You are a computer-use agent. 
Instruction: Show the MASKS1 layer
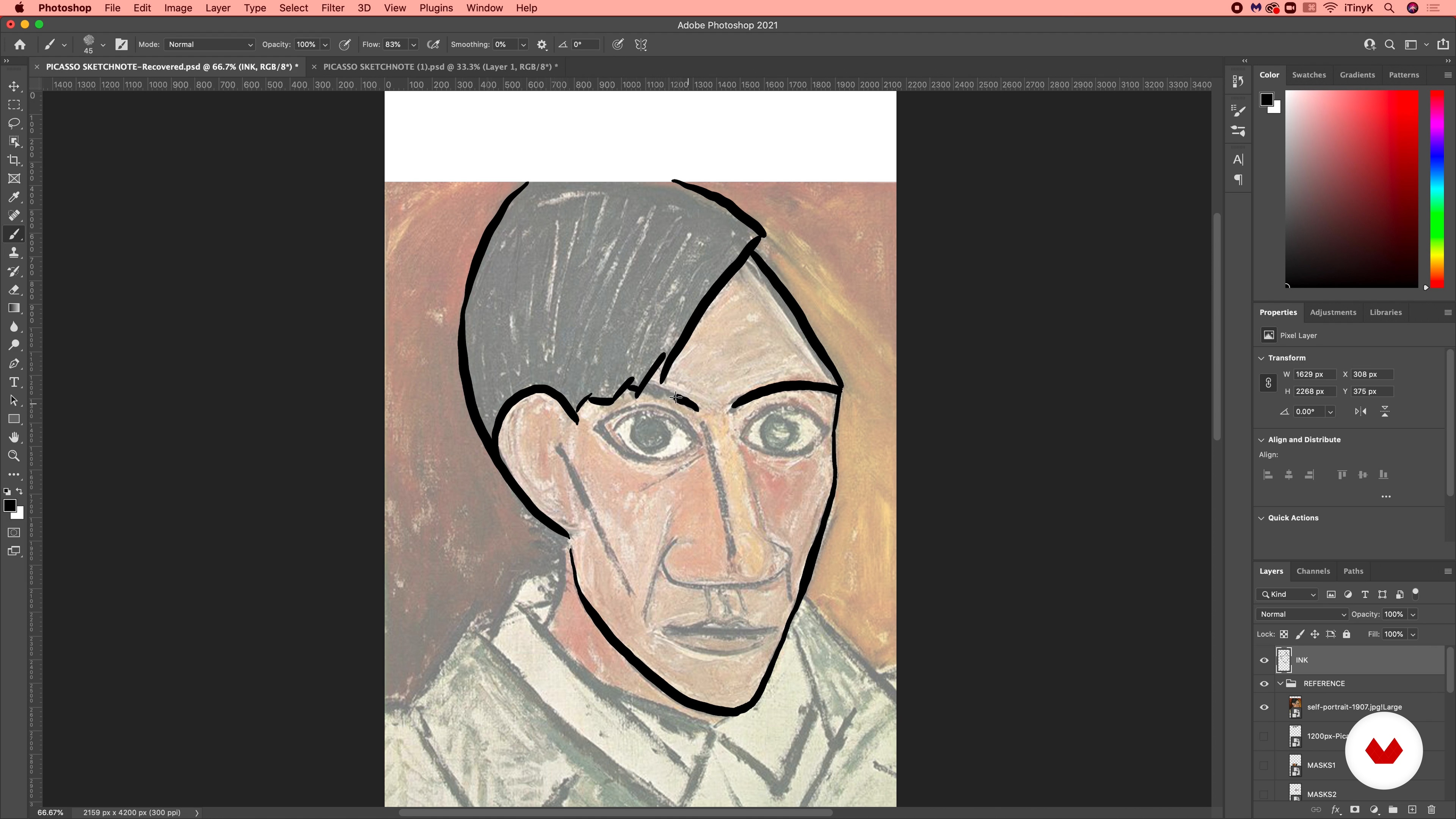click(1265, 765)
